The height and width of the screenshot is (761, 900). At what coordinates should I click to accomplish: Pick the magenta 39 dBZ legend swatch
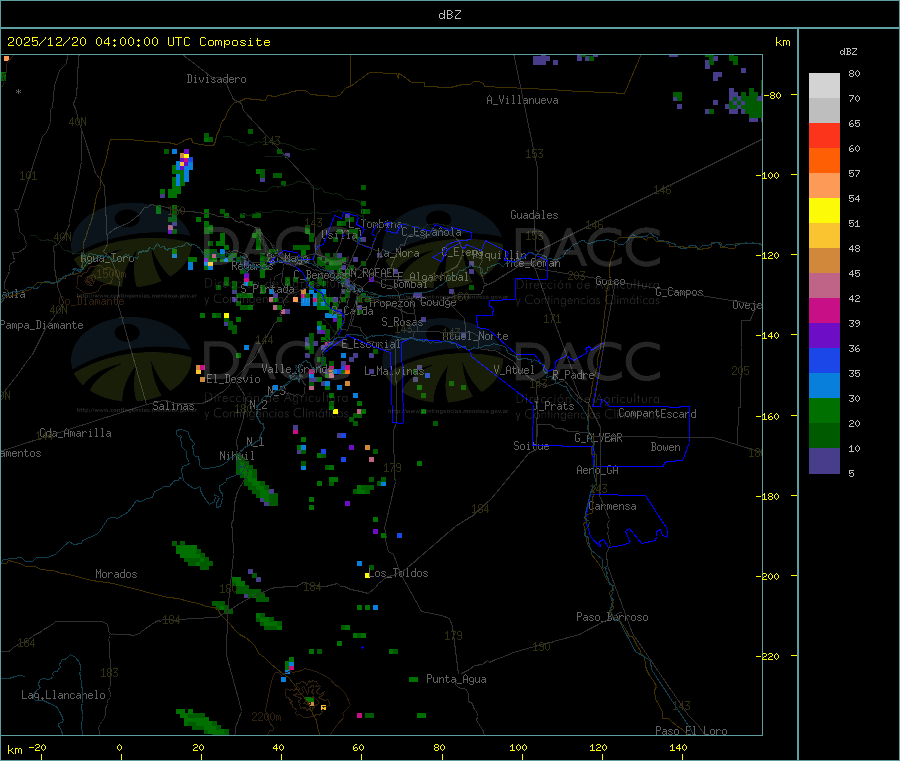point(824,310)
